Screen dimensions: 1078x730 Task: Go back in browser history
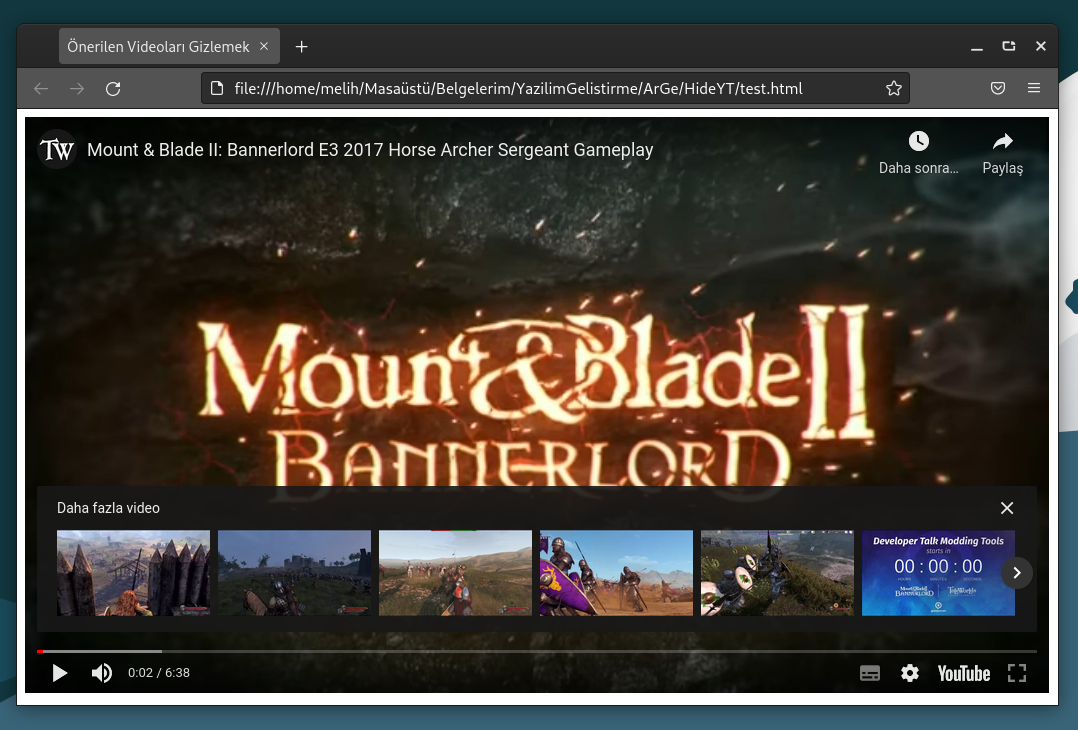(41, 89)
